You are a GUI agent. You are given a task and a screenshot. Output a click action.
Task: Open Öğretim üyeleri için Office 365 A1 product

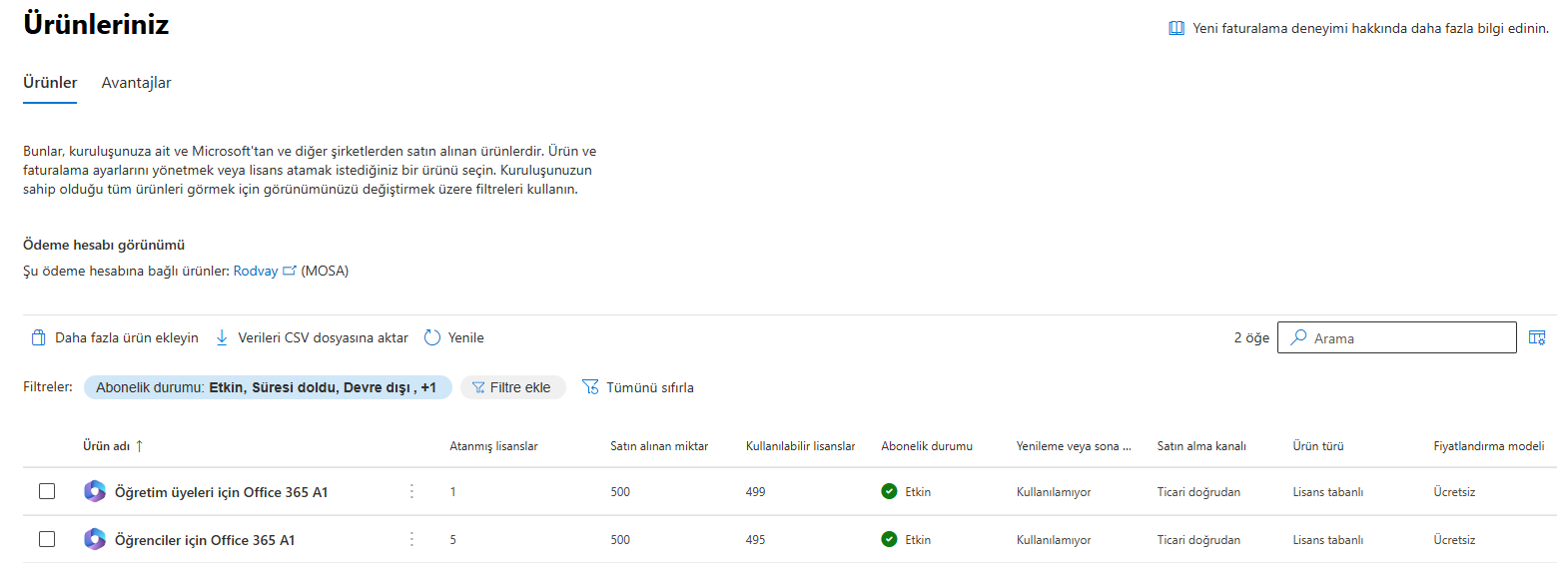point(221,492)
